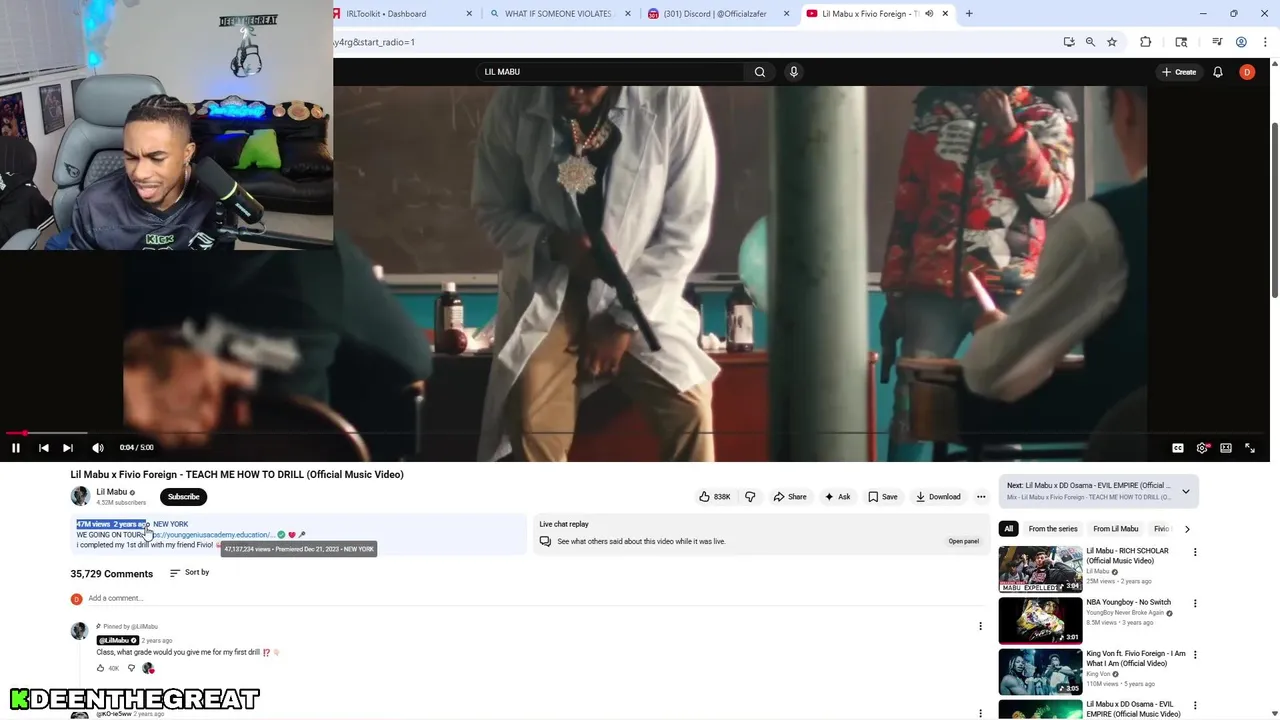Open options for RICH SCHOLAR suggestion
Viewport: 1280px width, 720px height.
coord(1194,552)
